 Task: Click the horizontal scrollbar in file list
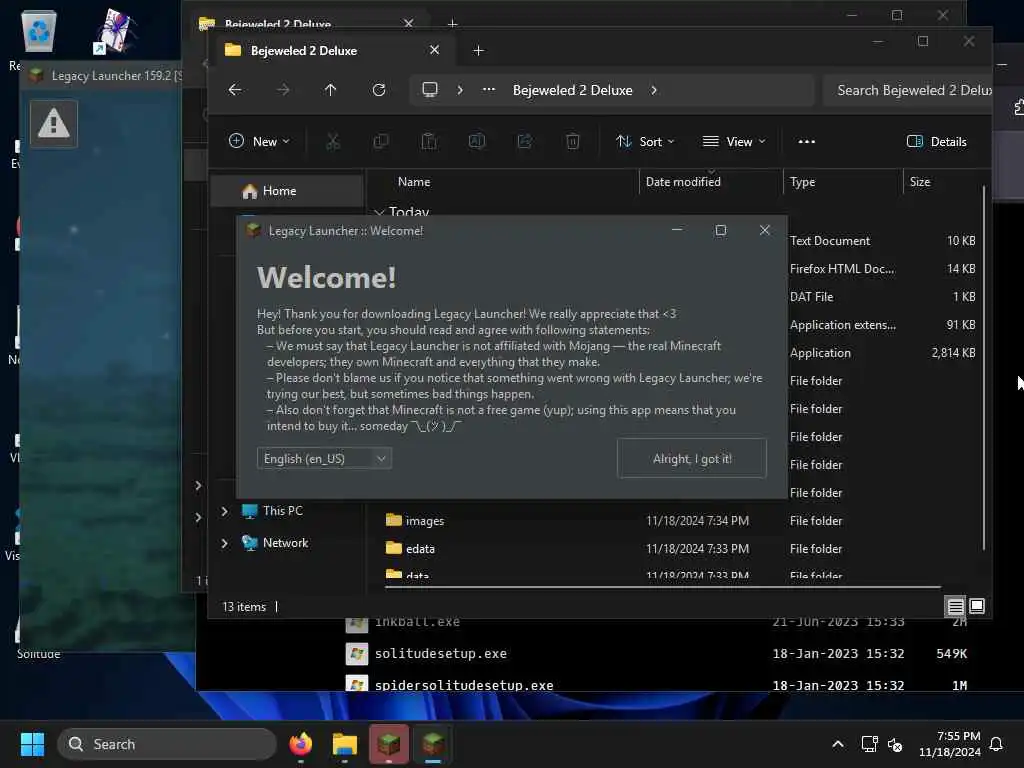(662, 587)
